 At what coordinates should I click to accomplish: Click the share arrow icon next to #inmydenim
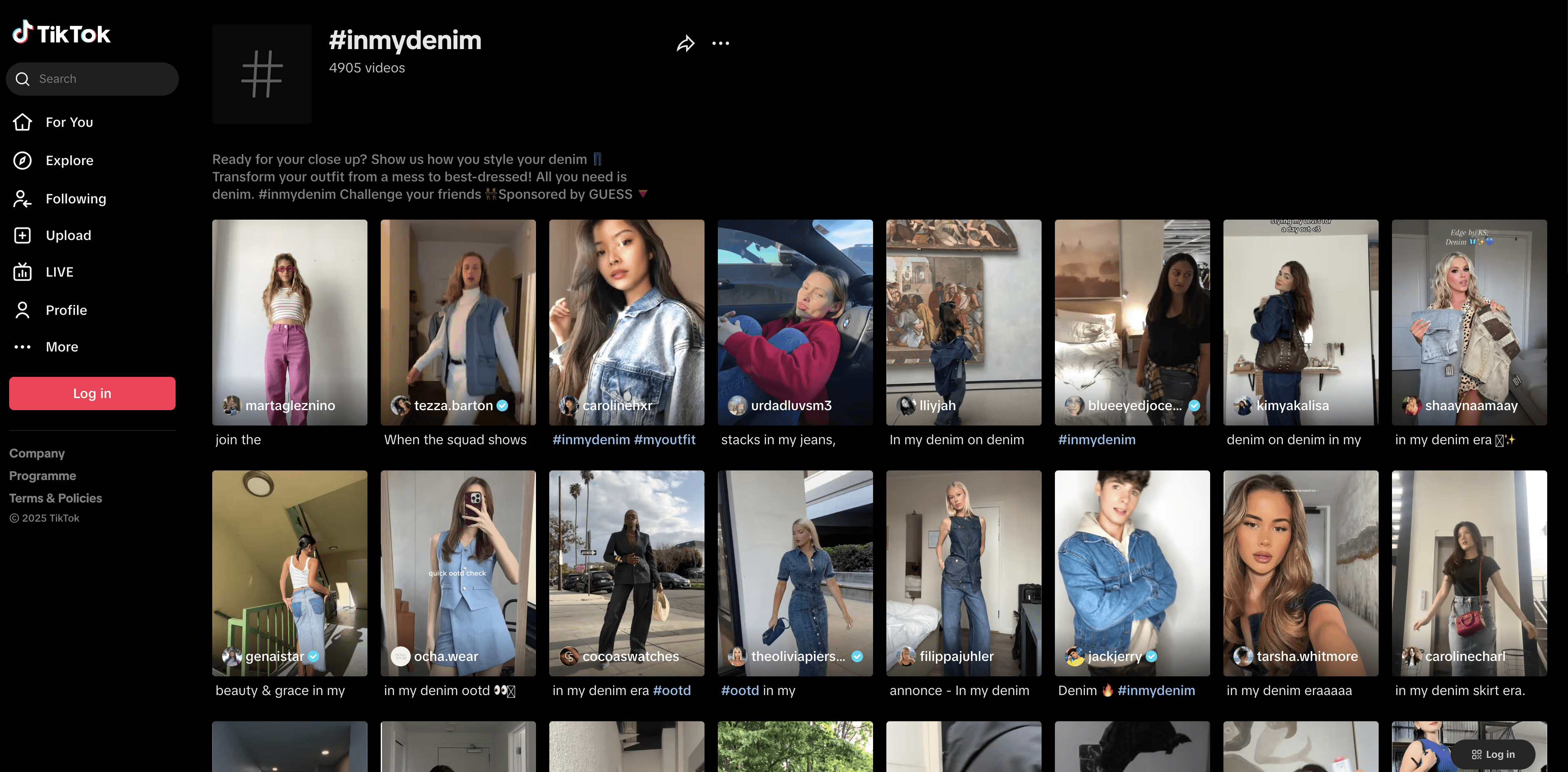(685, 44)
